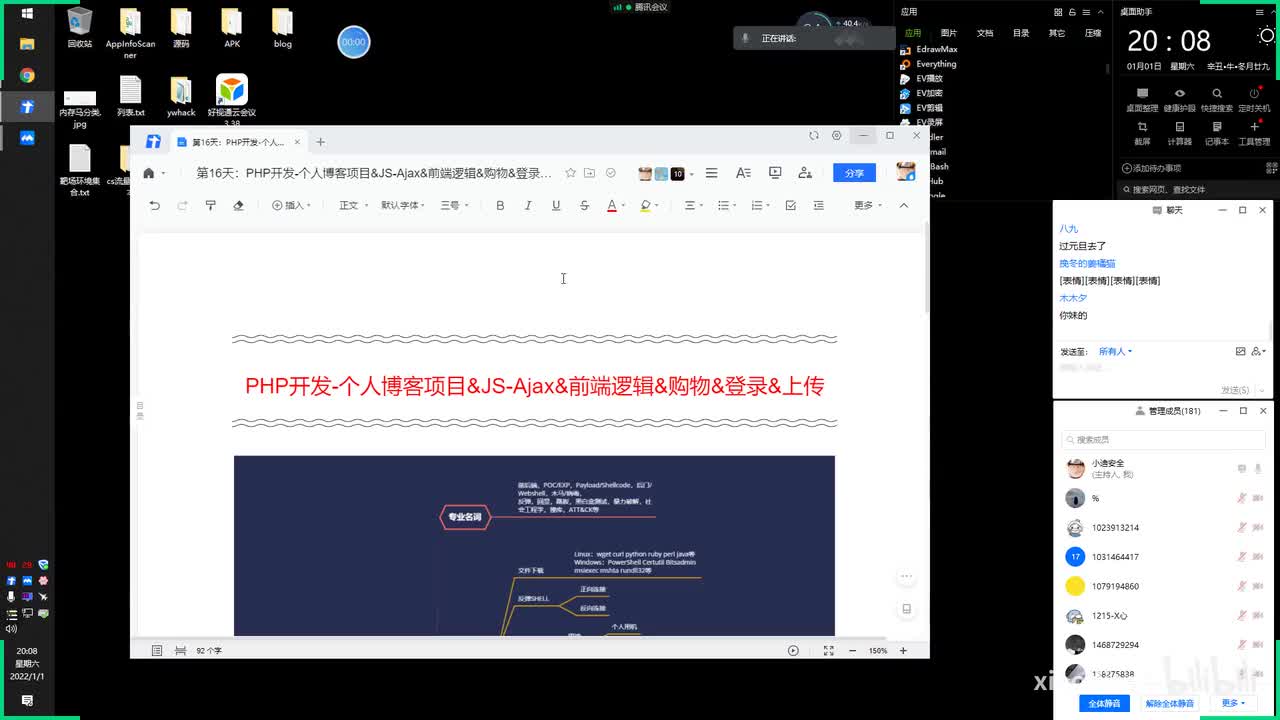Image resolution: width=1280 pixels, height=720 pixels.
Task: Star the document as favorite
Action: coord(571,173)
